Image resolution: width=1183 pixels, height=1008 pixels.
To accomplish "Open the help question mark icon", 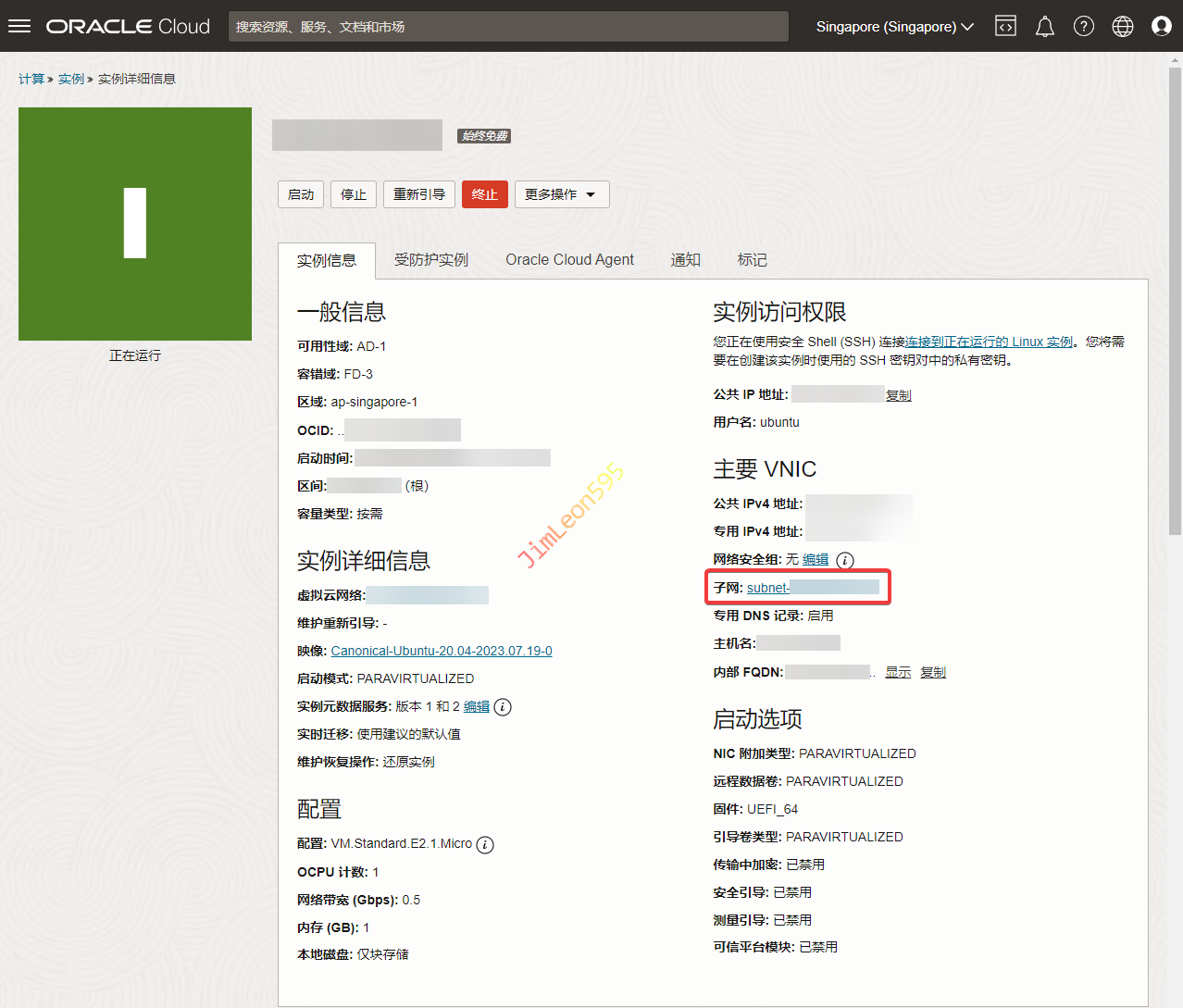I will tap(1083, 27).
